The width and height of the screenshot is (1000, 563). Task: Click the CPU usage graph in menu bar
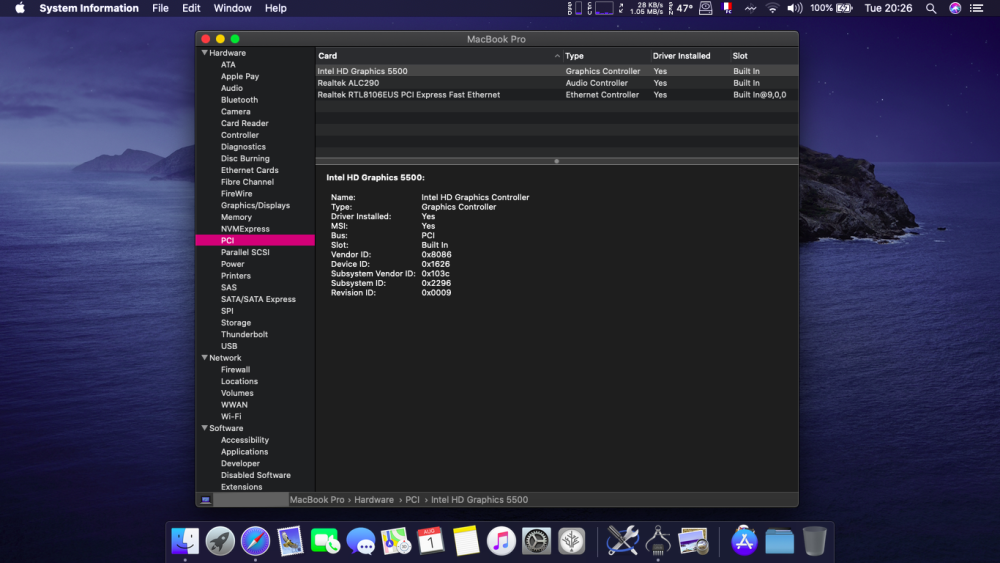[x=604, y=8]
